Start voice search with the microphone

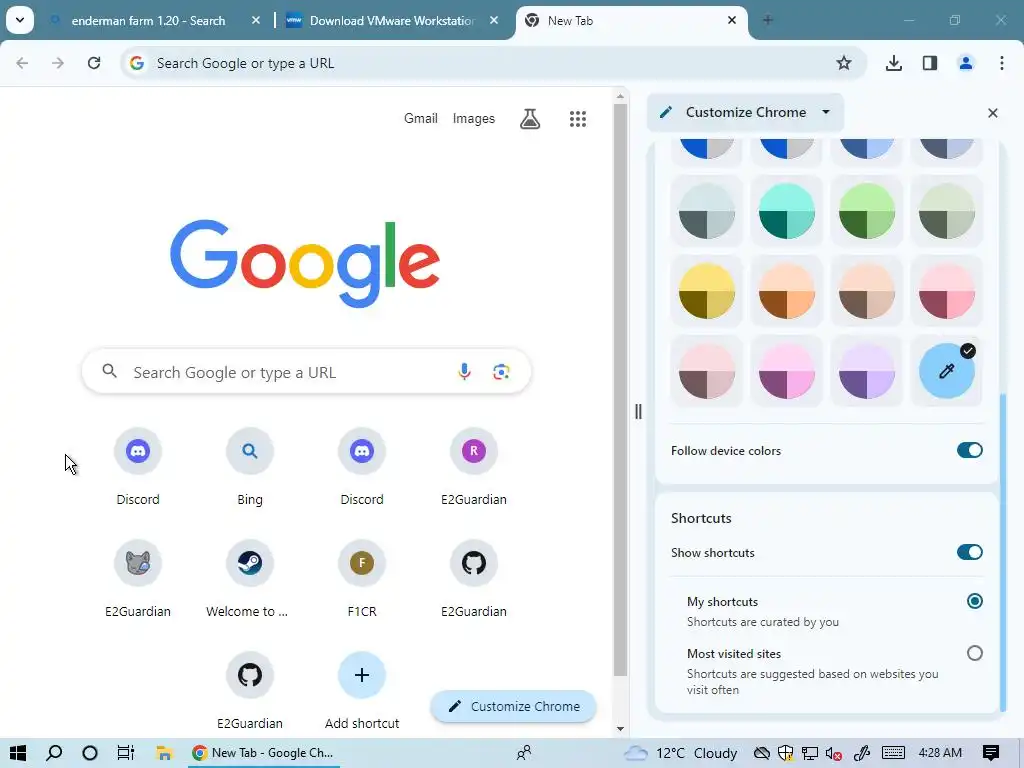click(464, 372)
